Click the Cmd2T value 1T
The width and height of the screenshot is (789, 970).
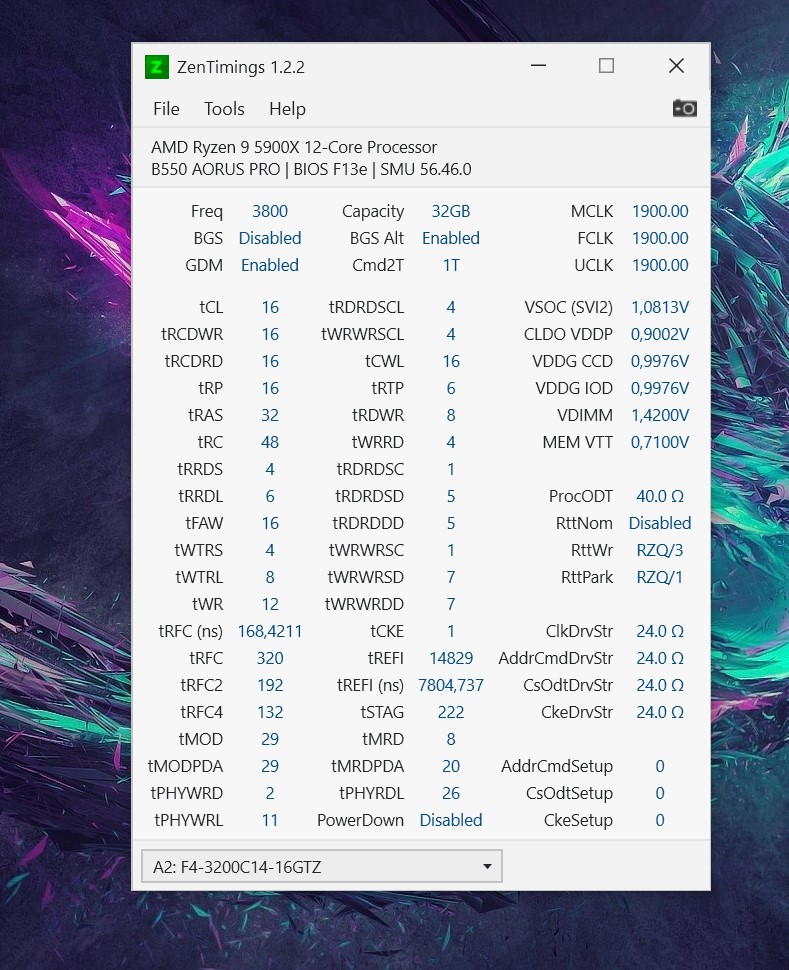point(451,265)
